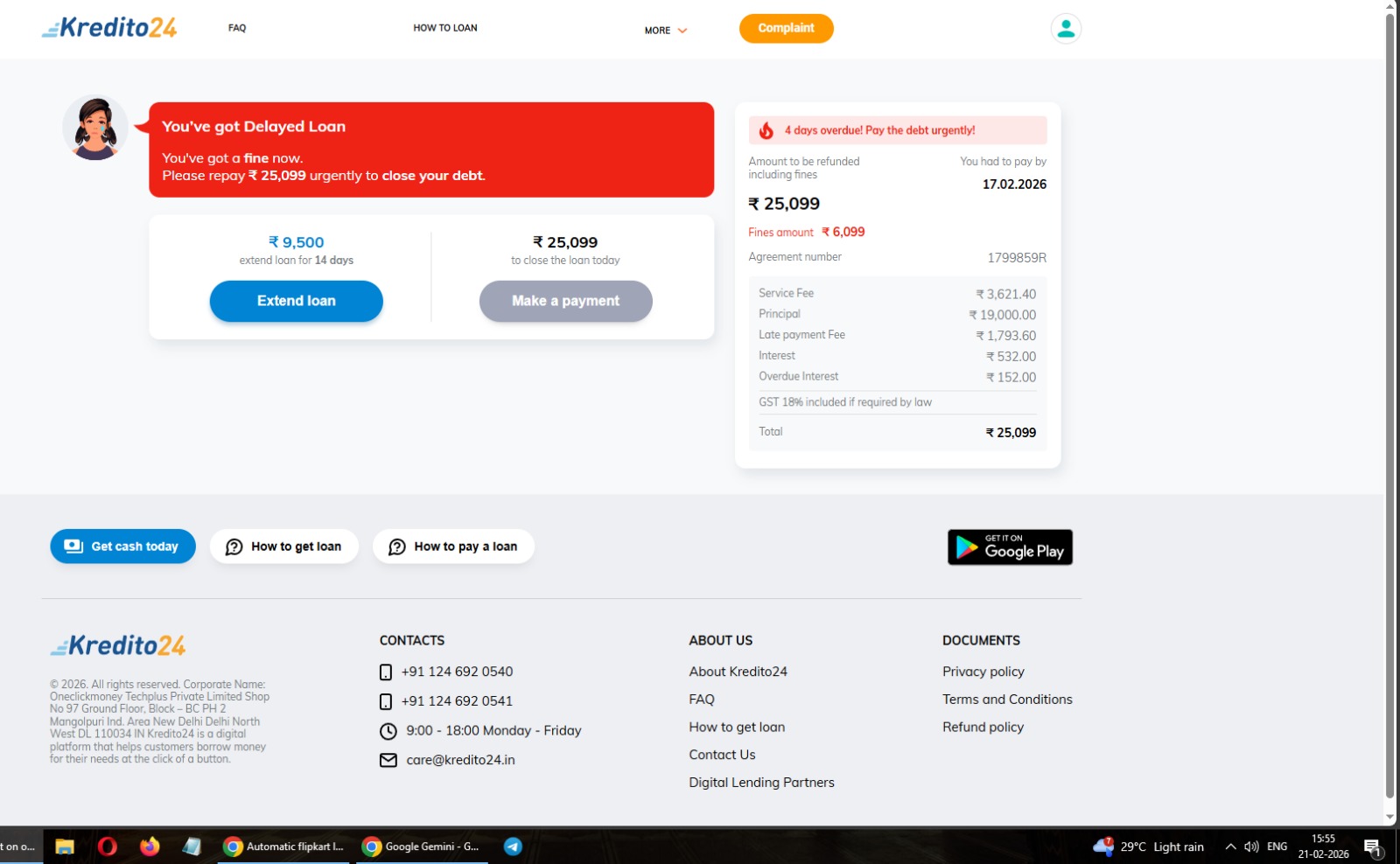Show hidden system tray icons chevron

click(x=1230, y=847)
